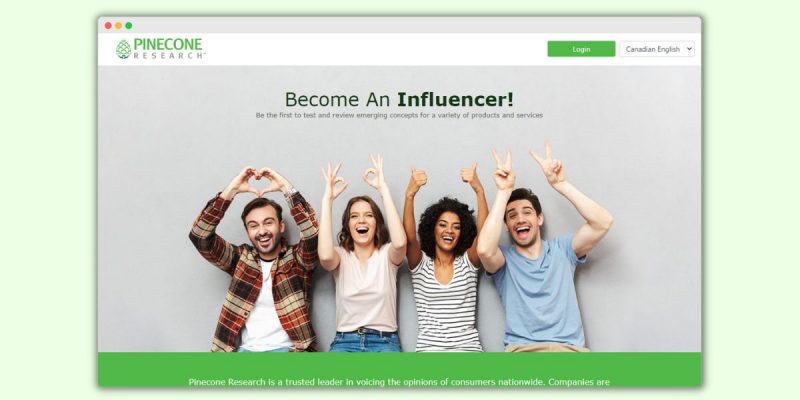Click the heart-shaped hand gesture
800x400 pixels.
tap(261, 180)
